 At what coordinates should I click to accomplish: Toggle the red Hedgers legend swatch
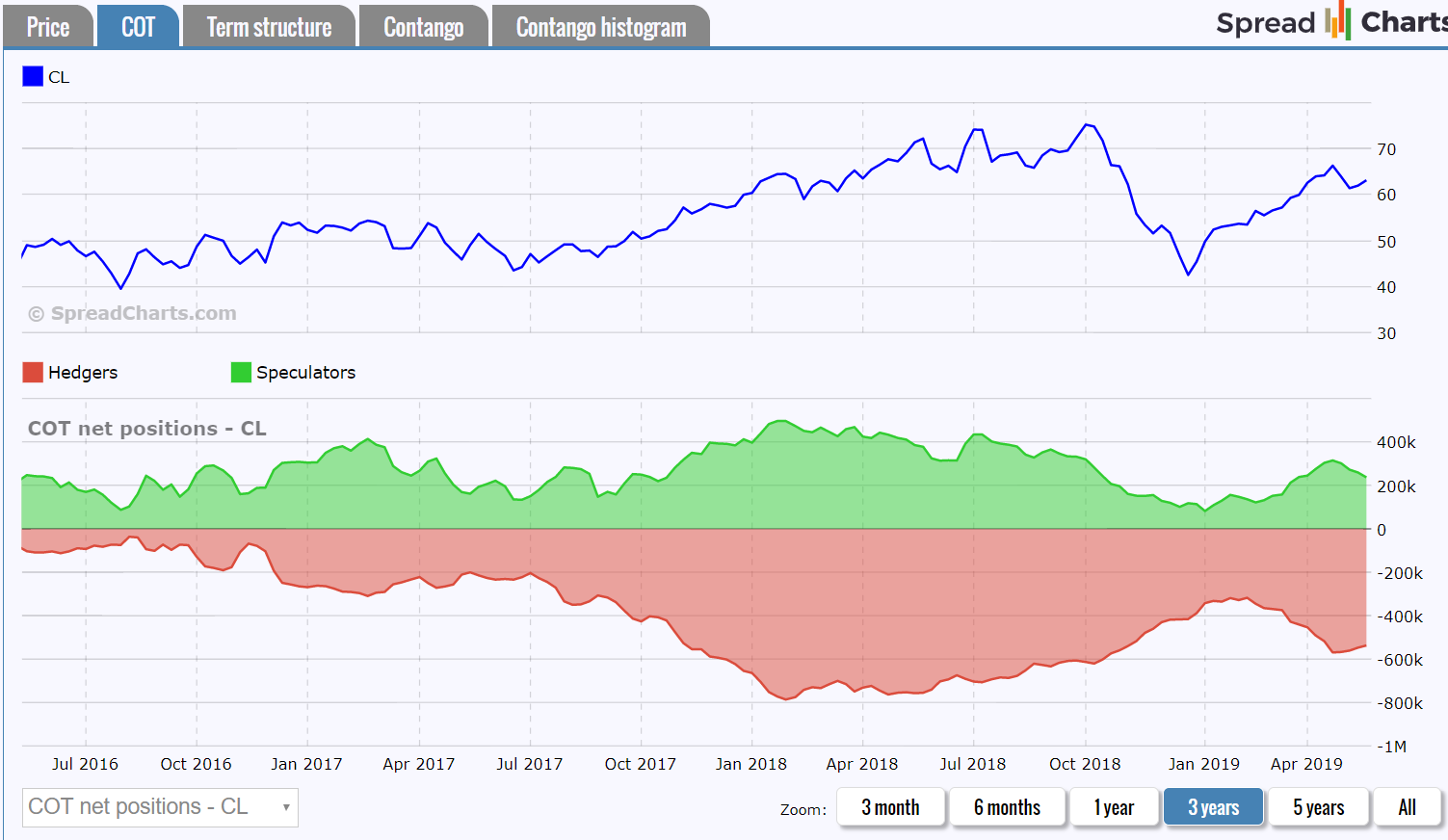pos(33,373)
